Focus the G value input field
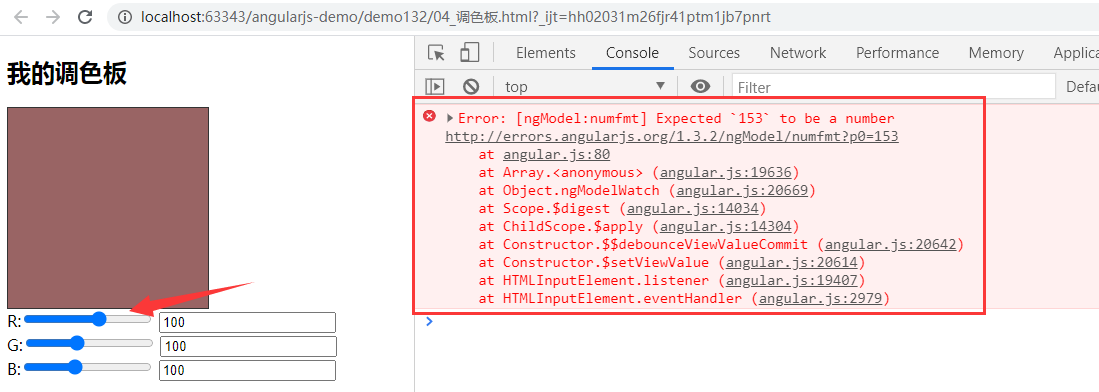 pyautogui.click(x=248, y=346)
